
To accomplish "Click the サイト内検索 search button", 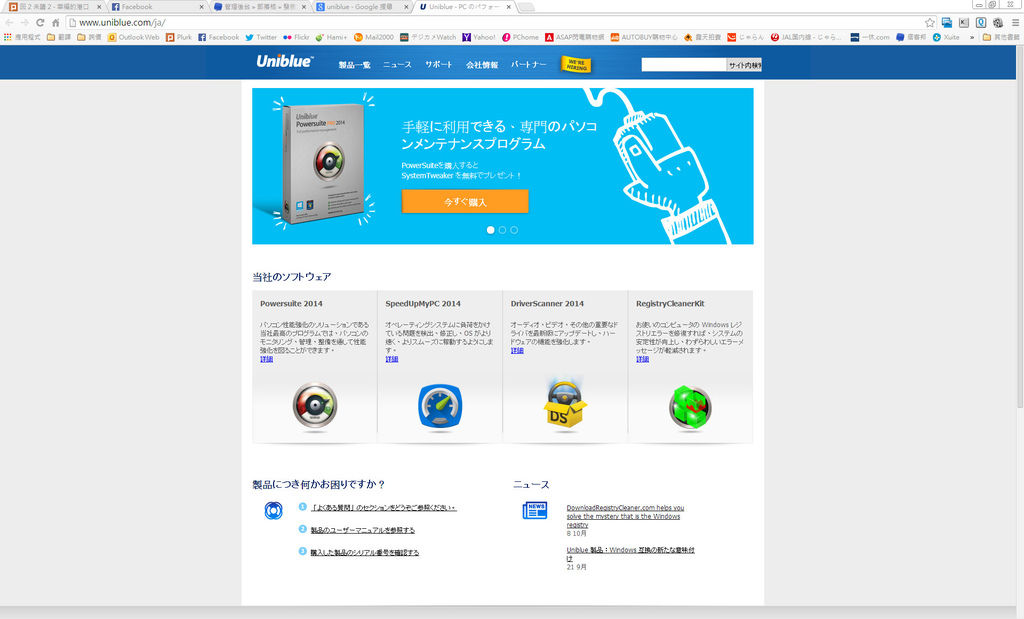I will click(744, 65).
